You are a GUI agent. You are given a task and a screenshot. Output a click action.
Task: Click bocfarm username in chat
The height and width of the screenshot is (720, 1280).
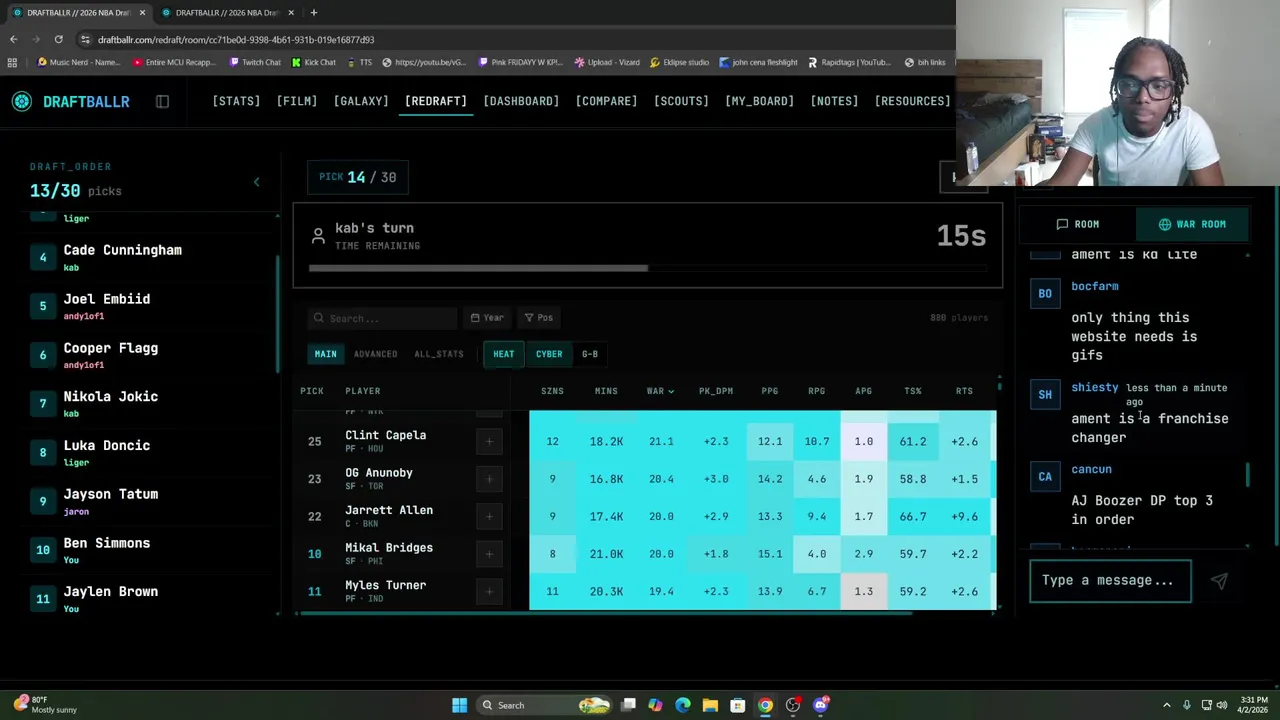(x=1095, y=286)
